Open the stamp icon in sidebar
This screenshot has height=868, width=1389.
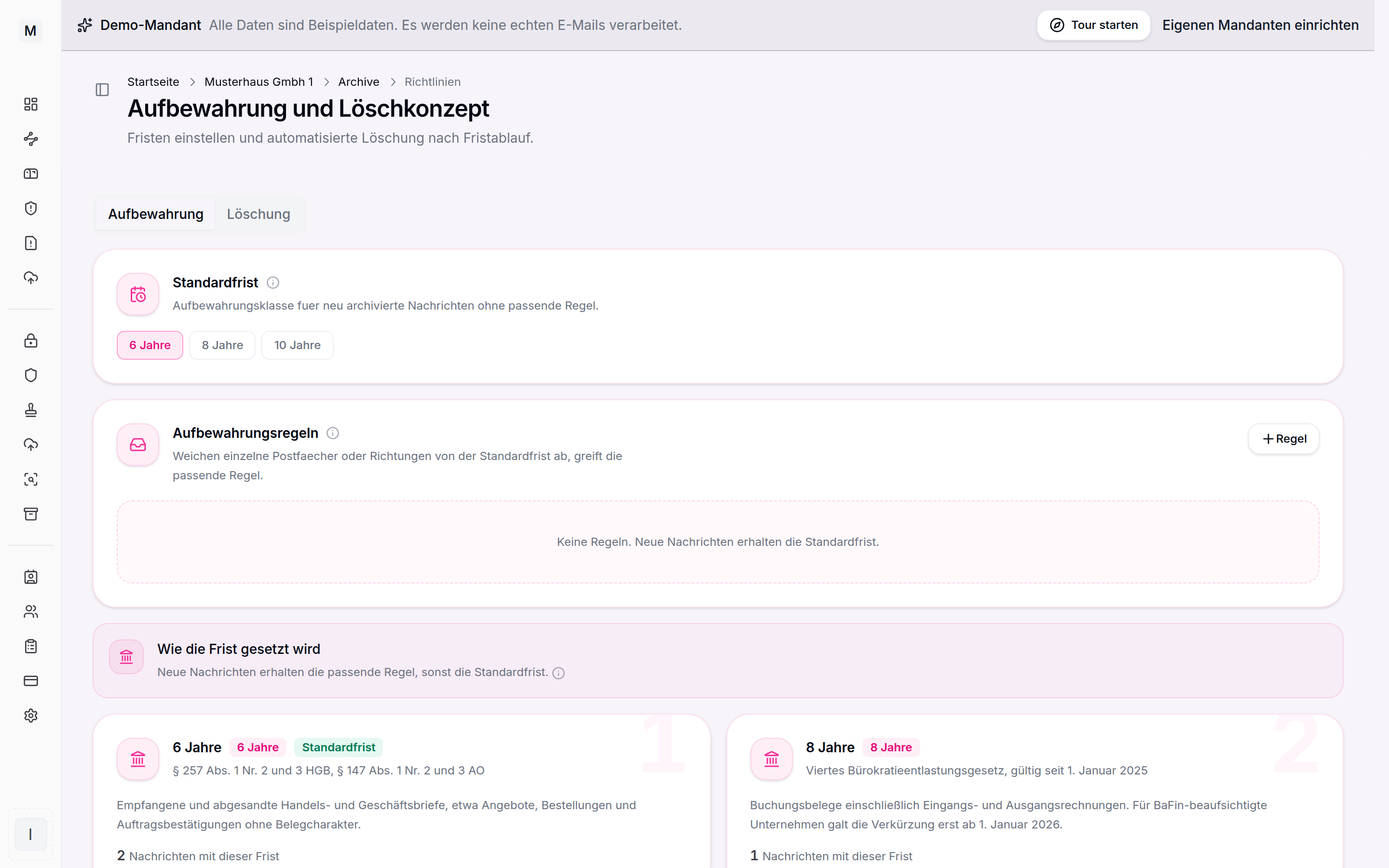(x=30, y=410)
